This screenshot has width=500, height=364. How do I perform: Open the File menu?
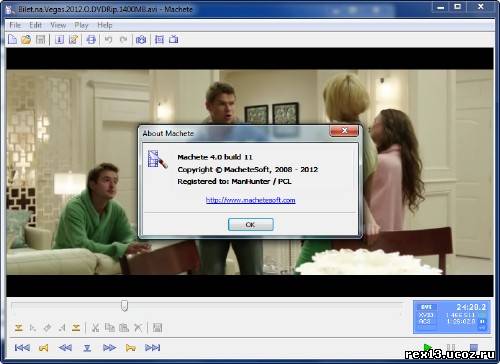(x=15, y=25)
